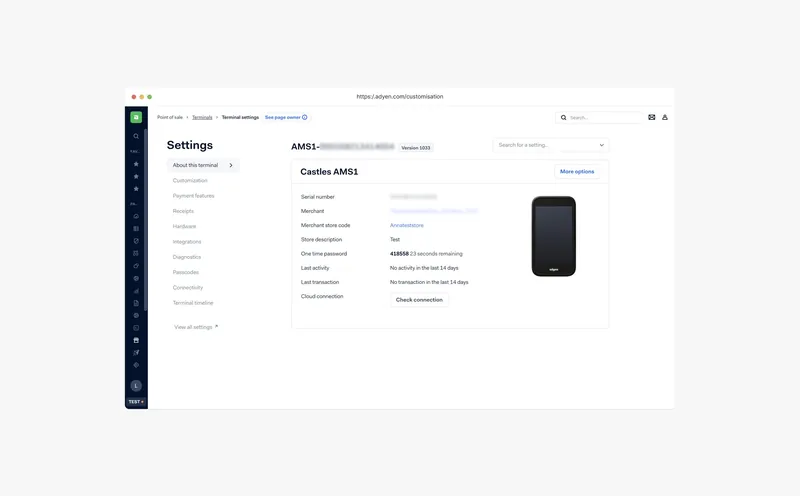Focus the top Search input field

click(599, 117)
